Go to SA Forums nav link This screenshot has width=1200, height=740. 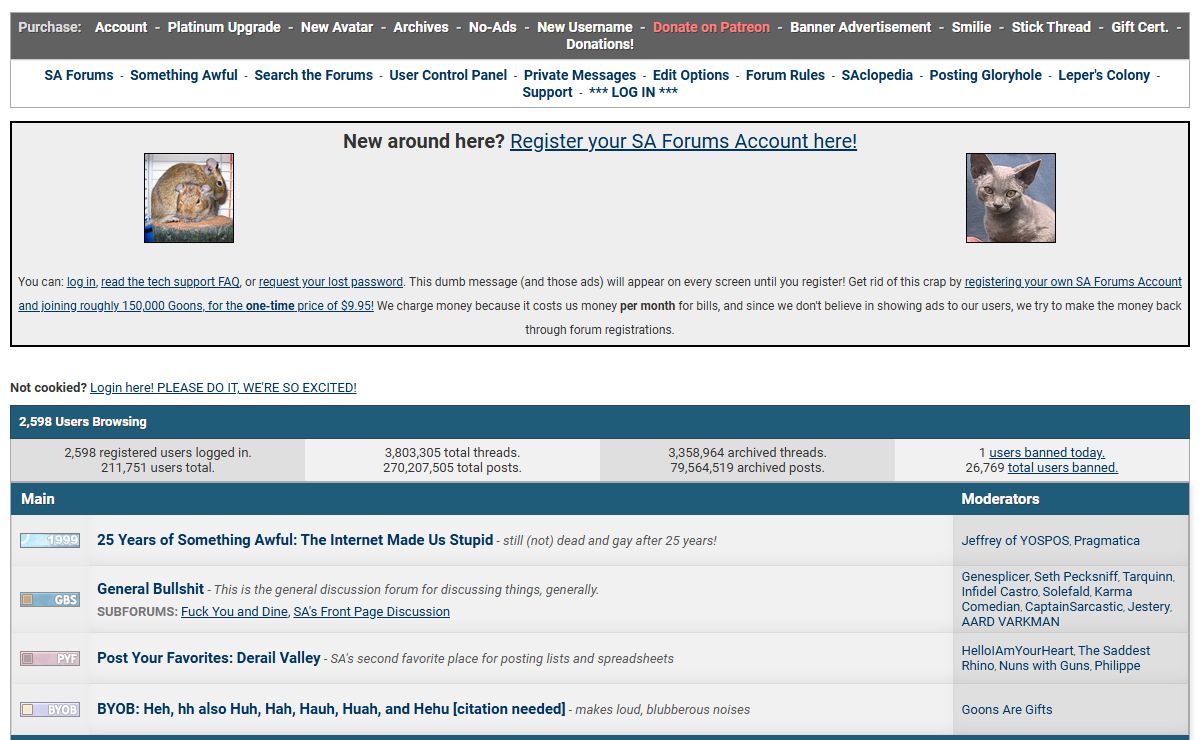click(x=79, y=75)
